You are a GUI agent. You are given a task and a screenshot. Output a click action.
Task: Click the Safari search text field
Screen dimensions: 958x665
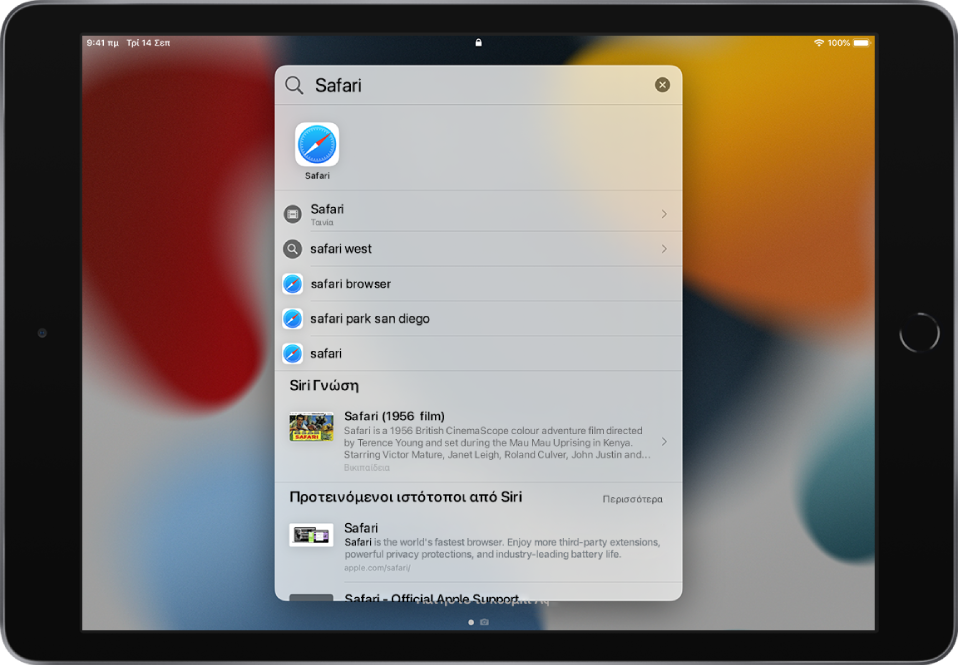tap(478, 85)
